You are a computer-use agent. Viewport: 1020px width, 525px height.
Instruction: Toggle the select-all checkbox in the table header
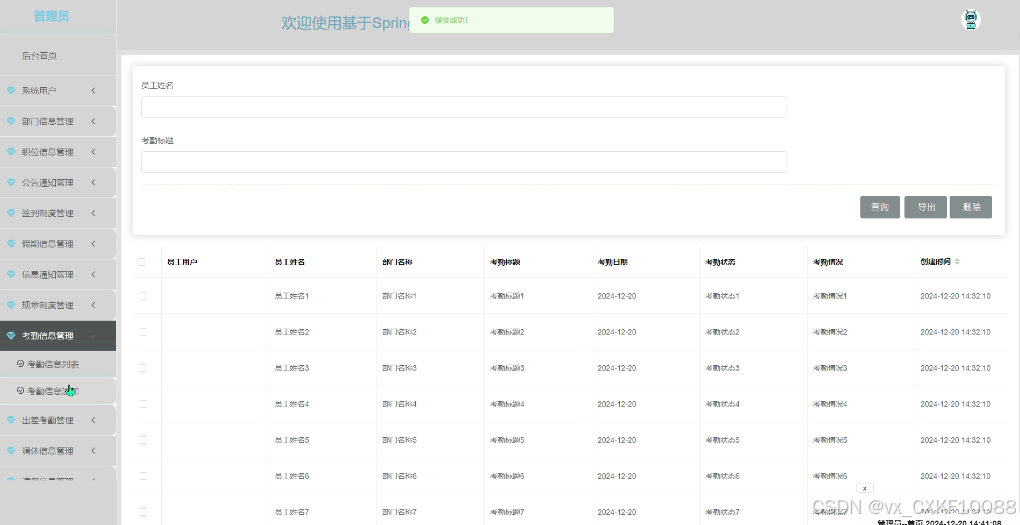(x=141, y=262)
